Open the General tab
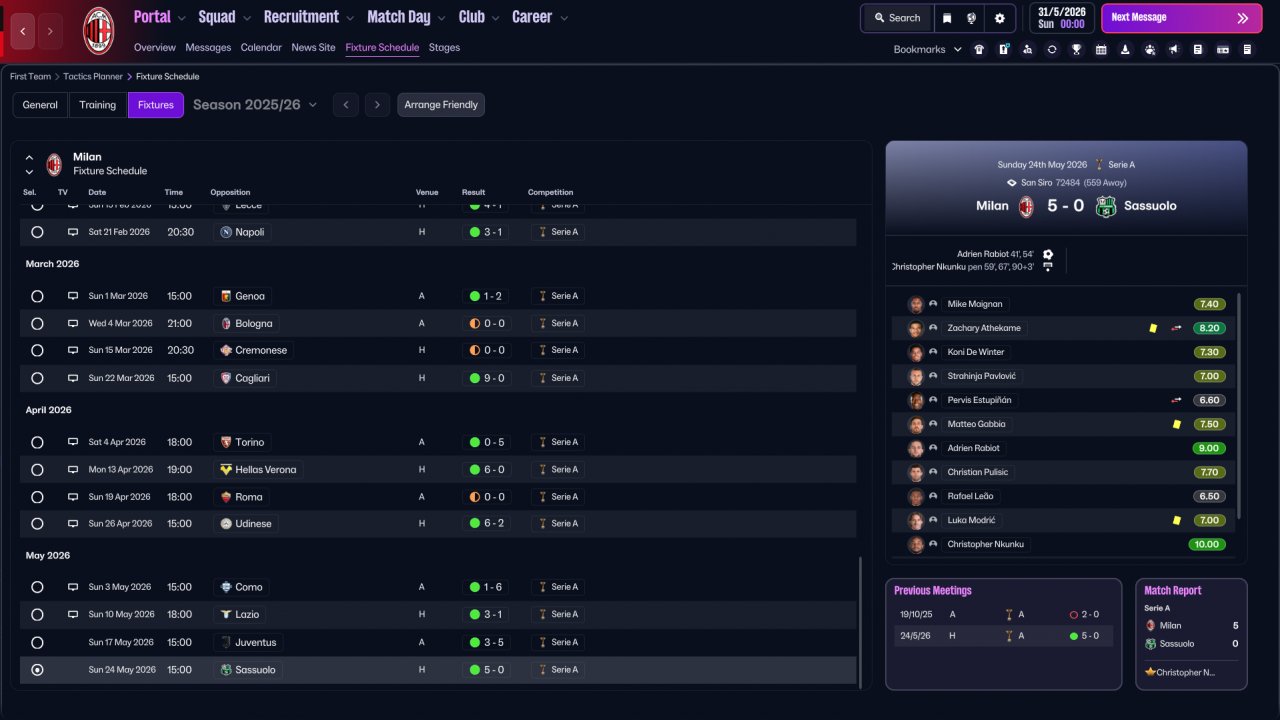 (40, 105)
